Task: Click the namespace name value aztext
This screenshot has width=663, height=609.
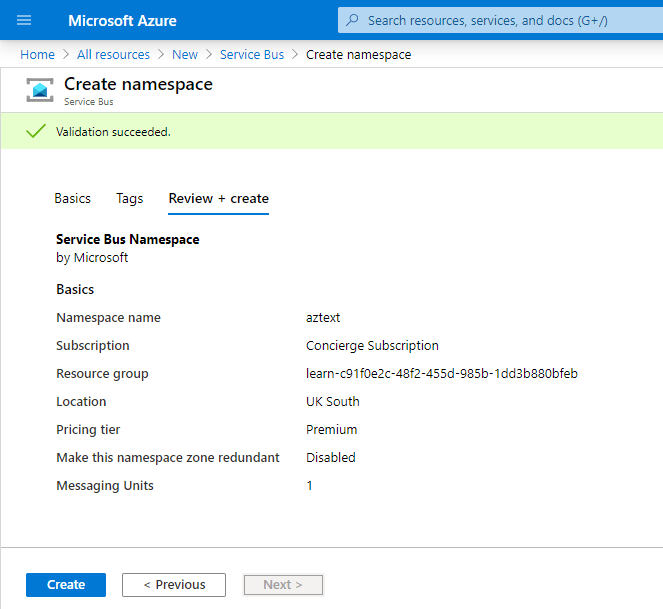Action: [x=323, y=318]
